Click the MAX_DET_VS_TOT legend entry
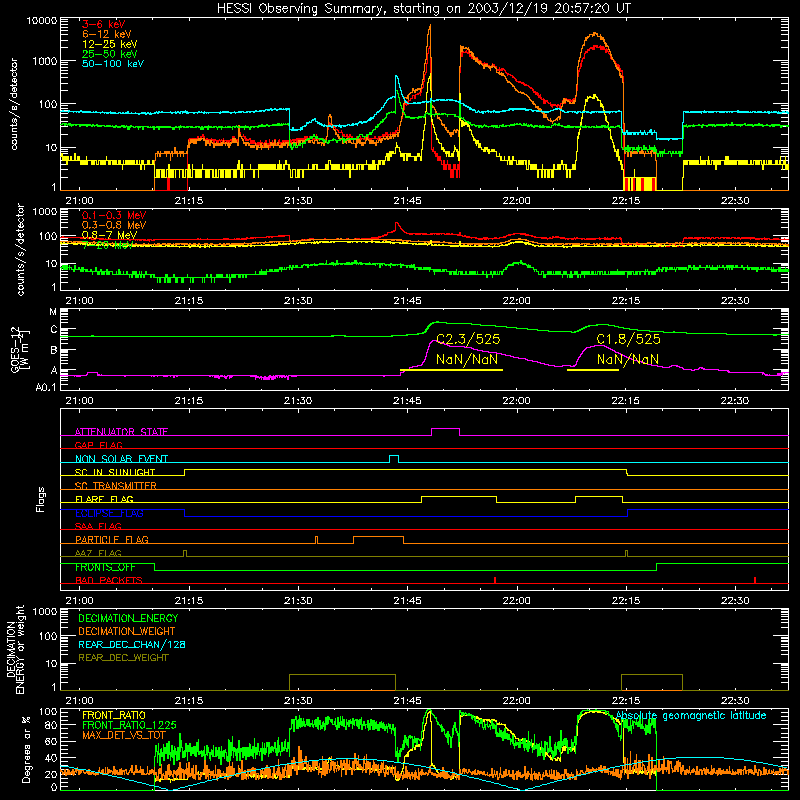This screenshot has width=800, height=800. (x=124, y=735)
